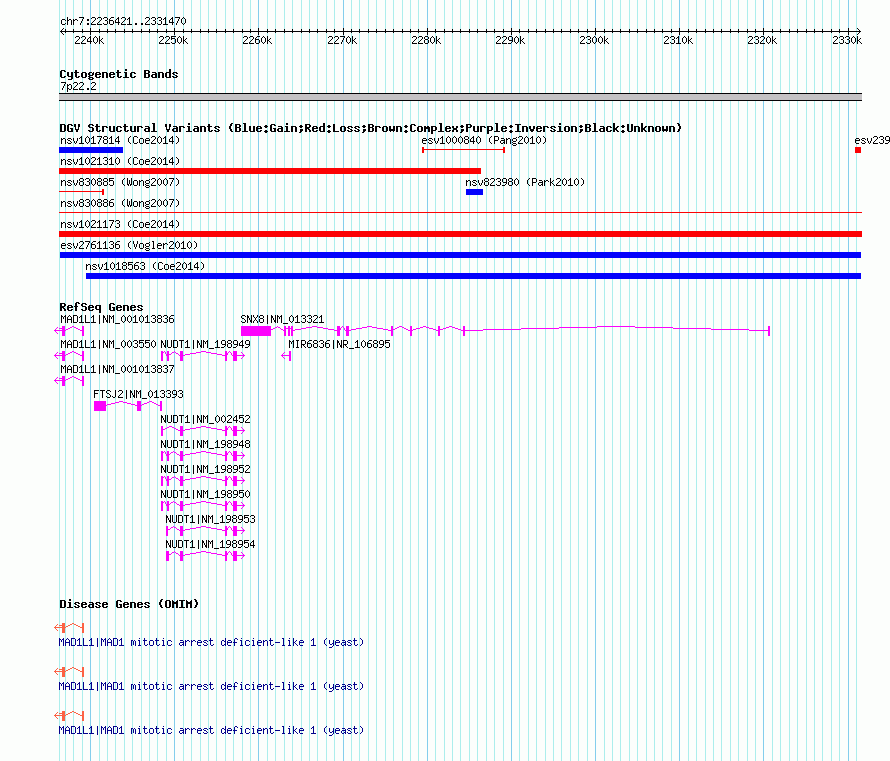Viewport: 890px width, 761px height.
Task: Click the 2330k ruler label
Action: (x=847, y=40)
